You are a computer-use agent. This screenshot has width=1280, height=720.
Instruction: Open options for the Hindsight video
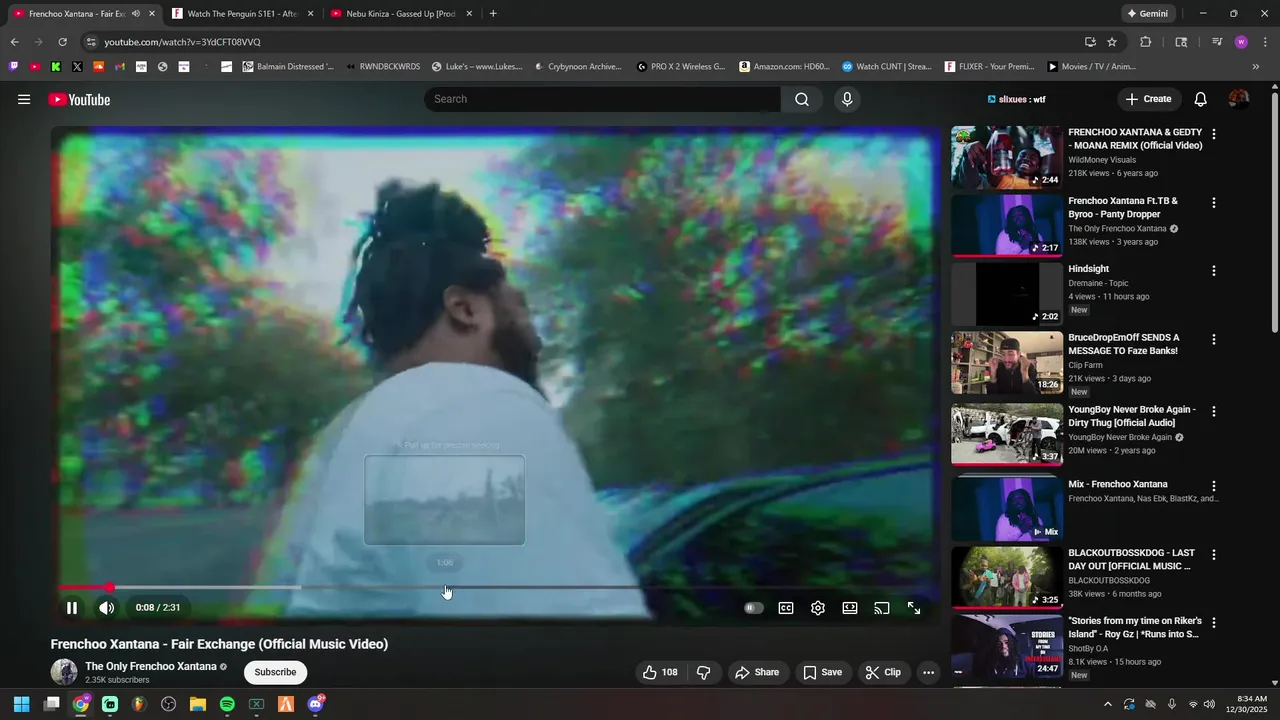pos(1214,271)
